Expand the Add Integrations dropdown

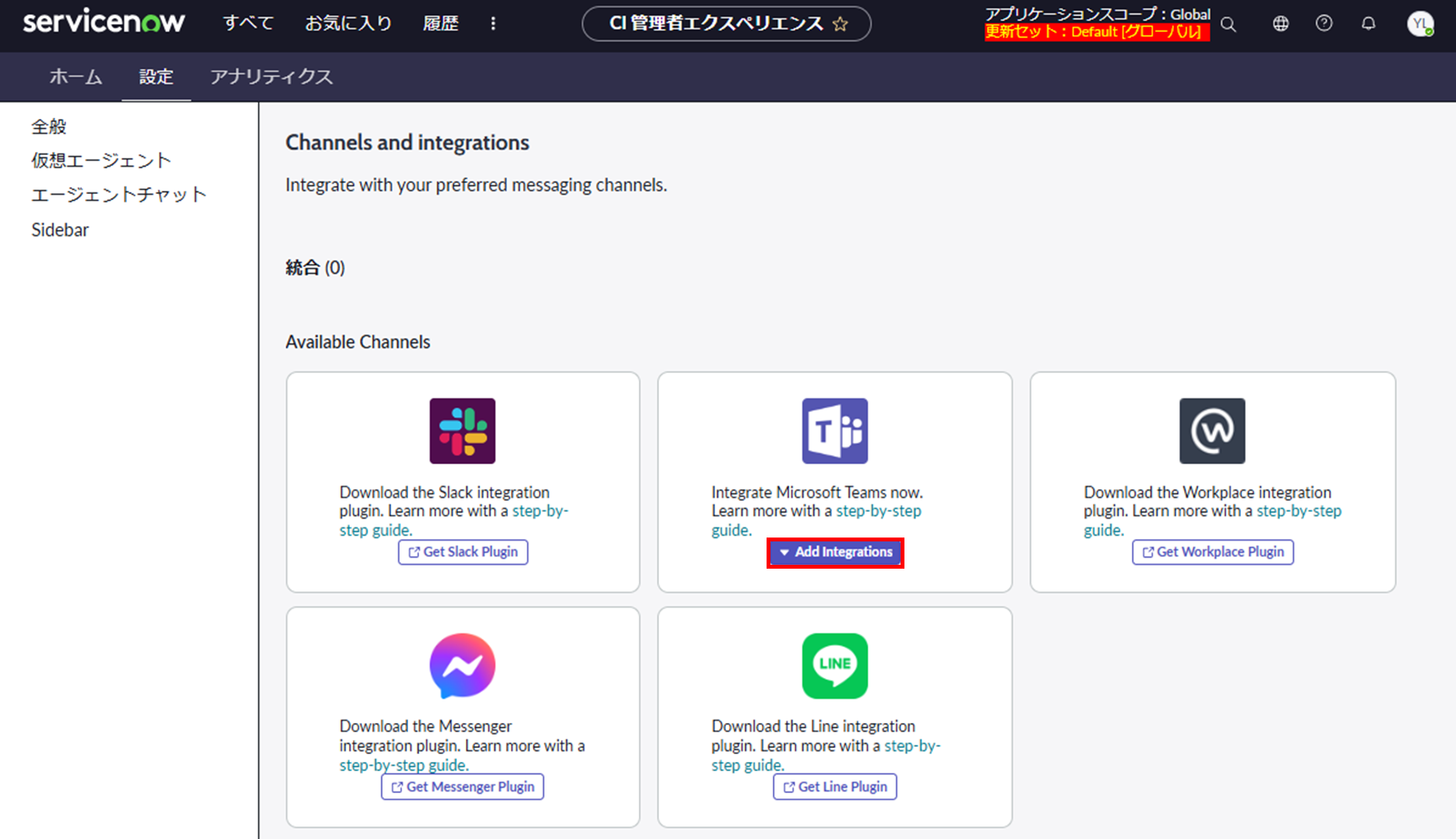835,552
